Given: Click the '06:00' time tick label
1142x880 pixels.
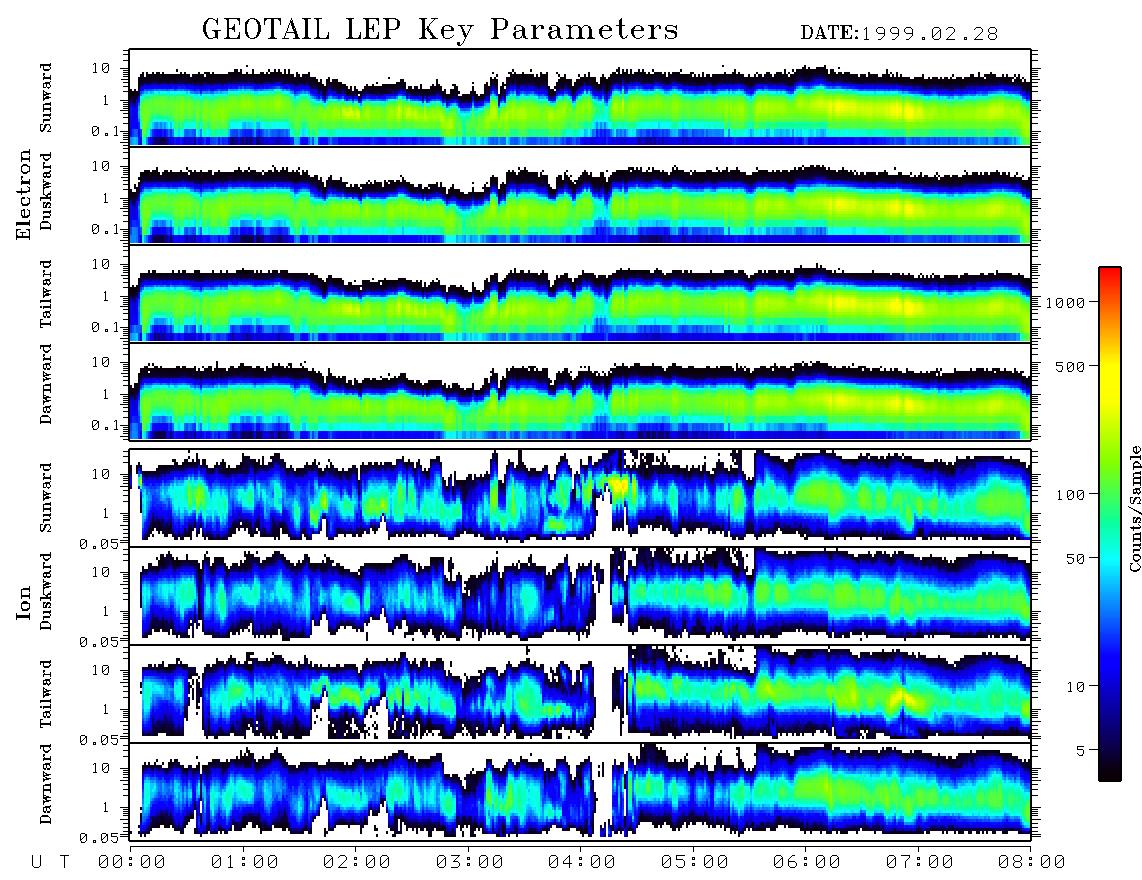Looking at the screenshot, I should [807, 862].
